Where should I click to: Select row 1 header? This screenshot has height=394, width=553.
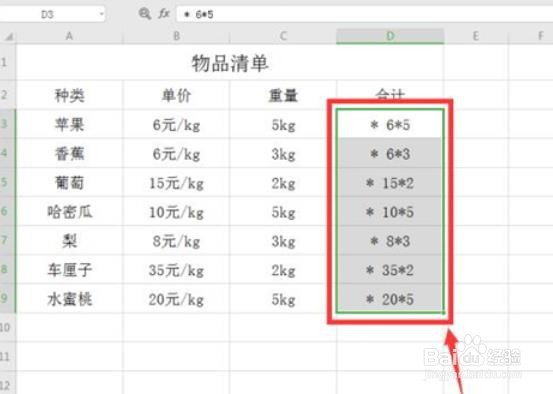(x=7, y=62)
